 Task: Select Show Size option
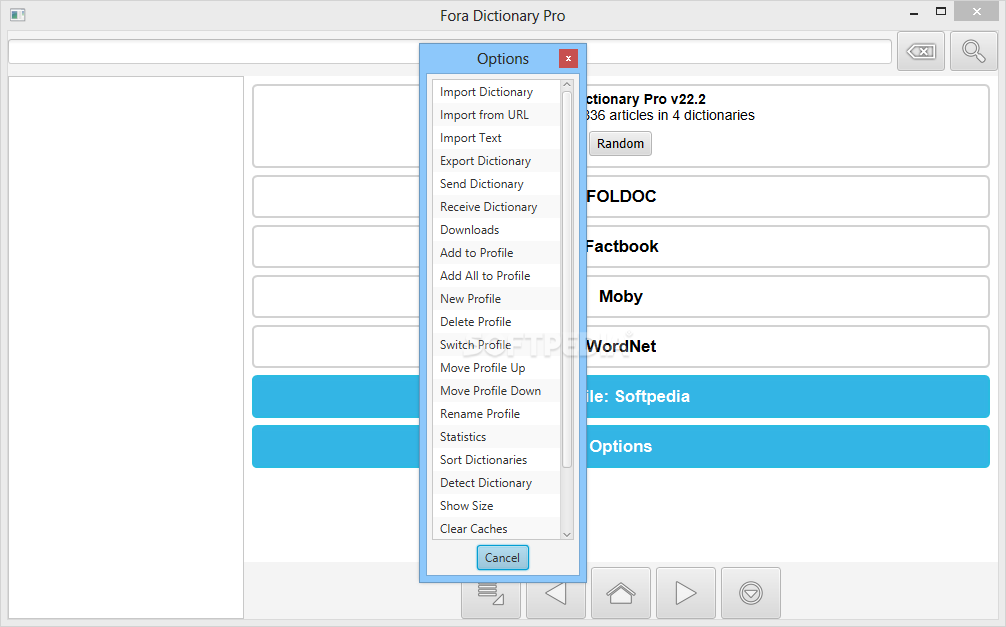click(496, 506)
